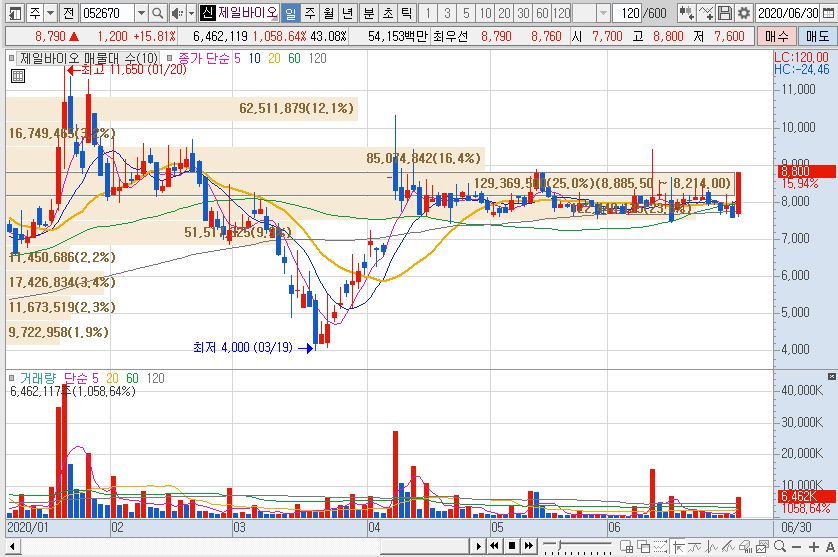The width and height of the screenshot is (838, 557).
Task: Switch to 초 second chart tab
Action: [387, 13]
